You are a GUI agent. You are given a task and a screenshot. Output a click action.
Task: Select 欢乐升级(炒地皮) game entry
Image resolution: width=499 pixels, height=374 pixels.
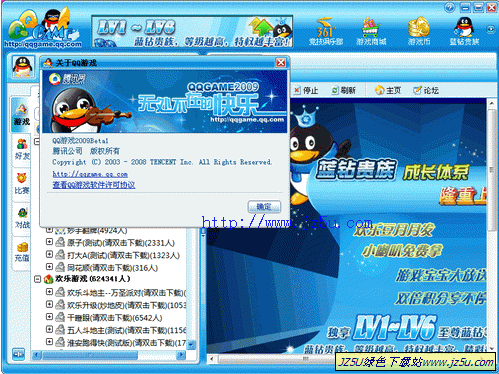[126, 305]
